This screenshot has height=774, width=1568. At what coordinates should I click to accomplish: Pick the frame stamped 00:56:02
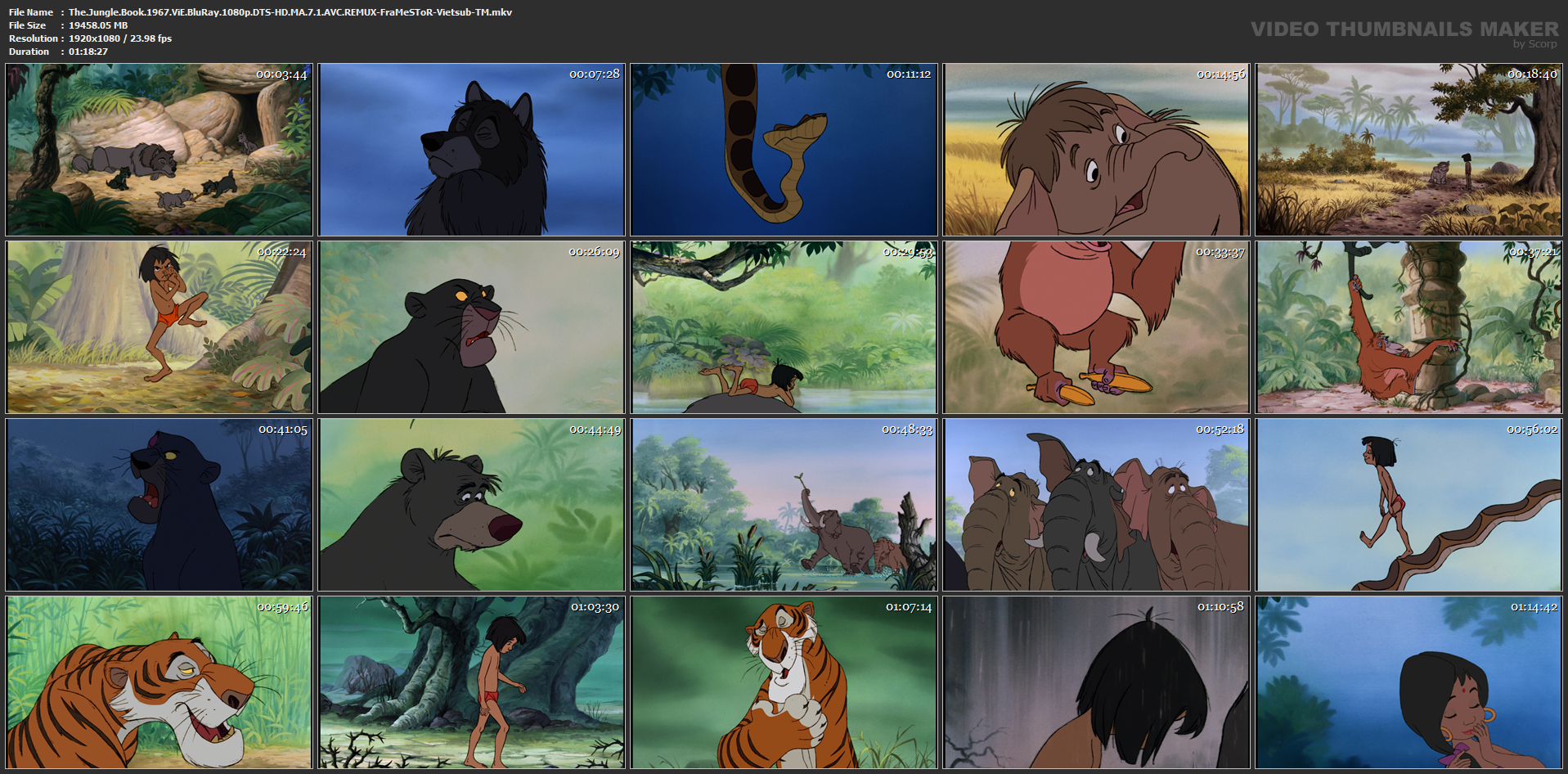pos(1409,505)
